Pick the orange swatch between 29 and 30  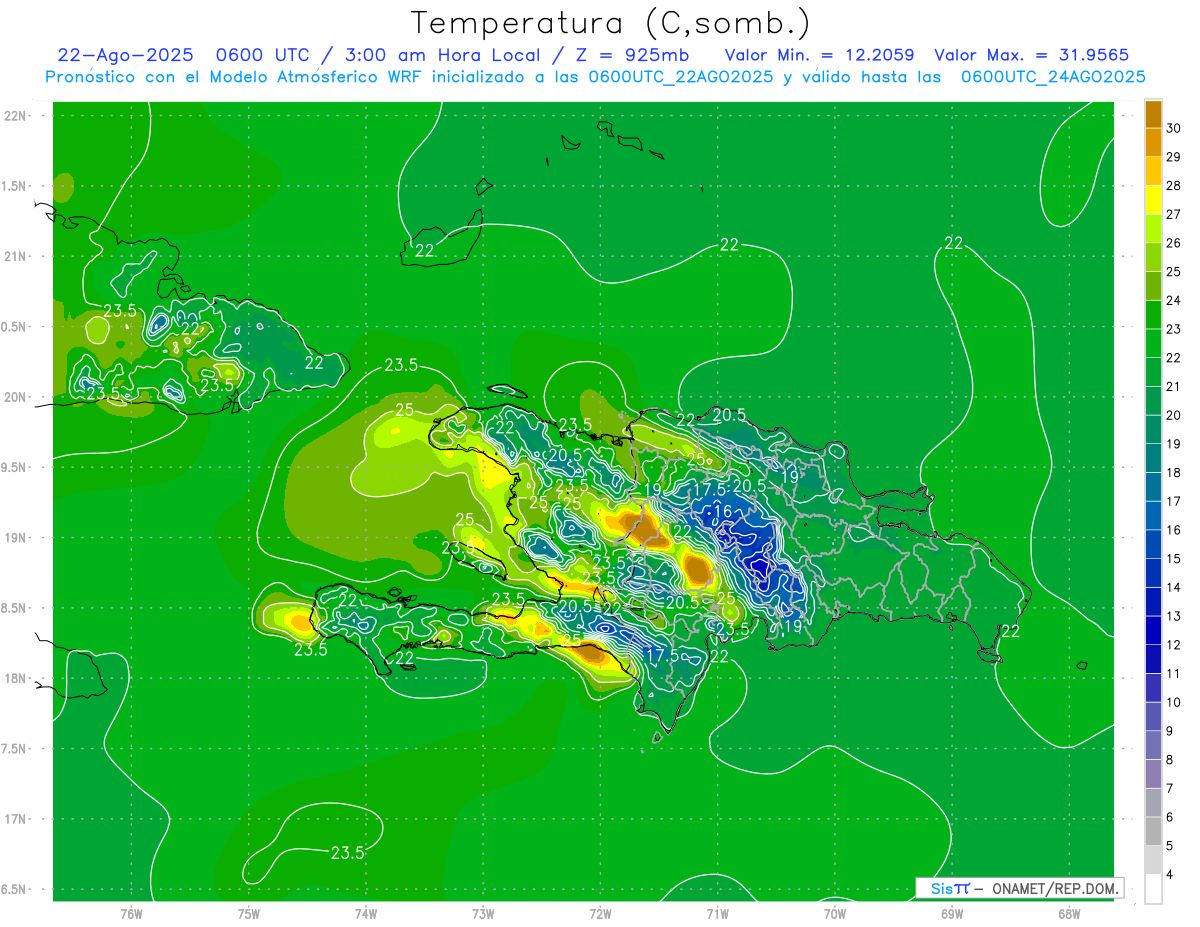pos(1153,142)
